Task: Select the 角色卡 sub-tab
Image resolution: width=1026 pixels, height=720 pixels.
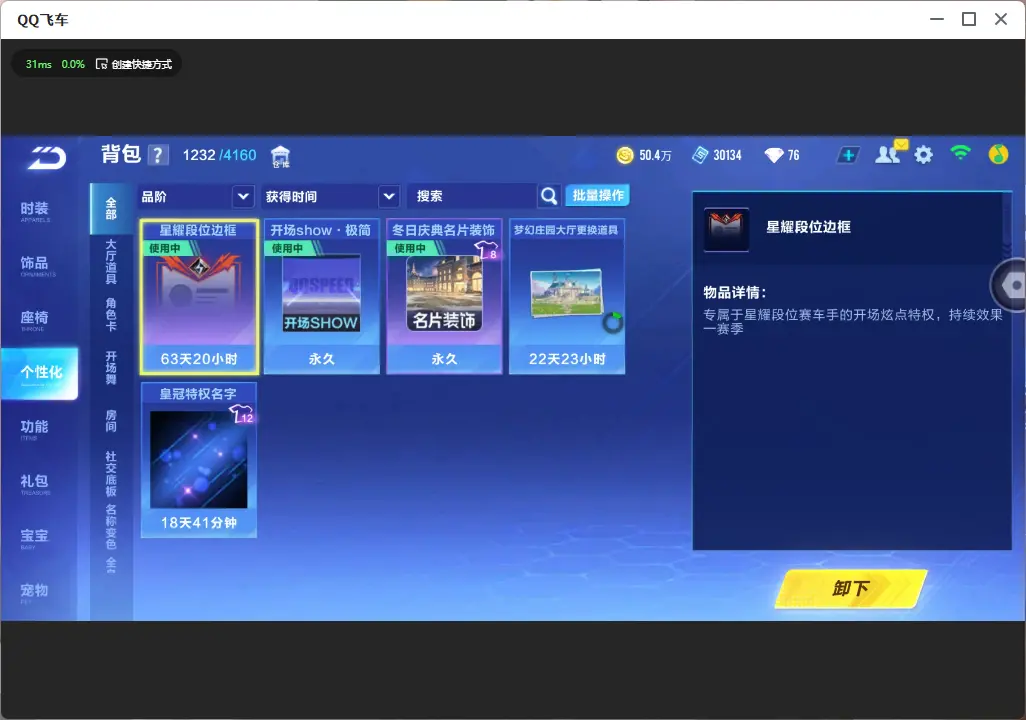Action: pos(111,315)
